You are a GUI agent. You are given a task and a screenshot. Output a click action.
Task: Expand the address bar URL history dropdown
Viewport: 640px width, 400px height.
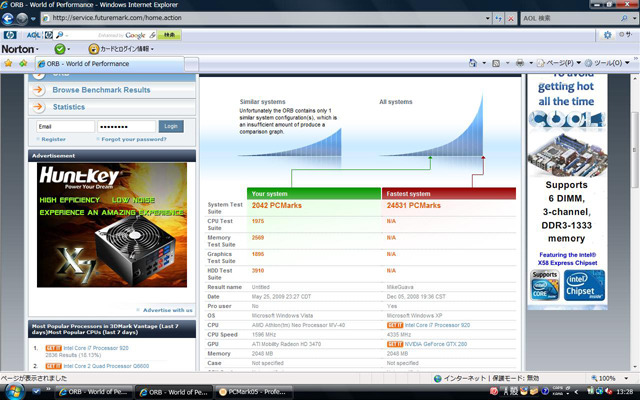488,18
